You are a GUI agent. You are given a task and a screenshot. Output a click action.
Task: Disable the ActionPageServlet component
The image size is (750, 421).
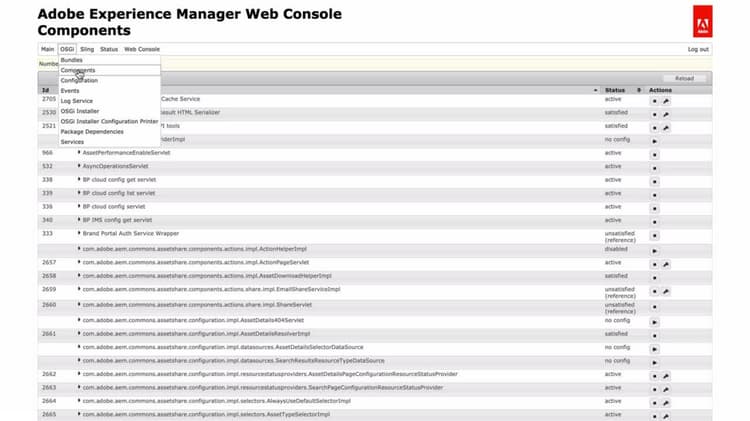point(654,265)
